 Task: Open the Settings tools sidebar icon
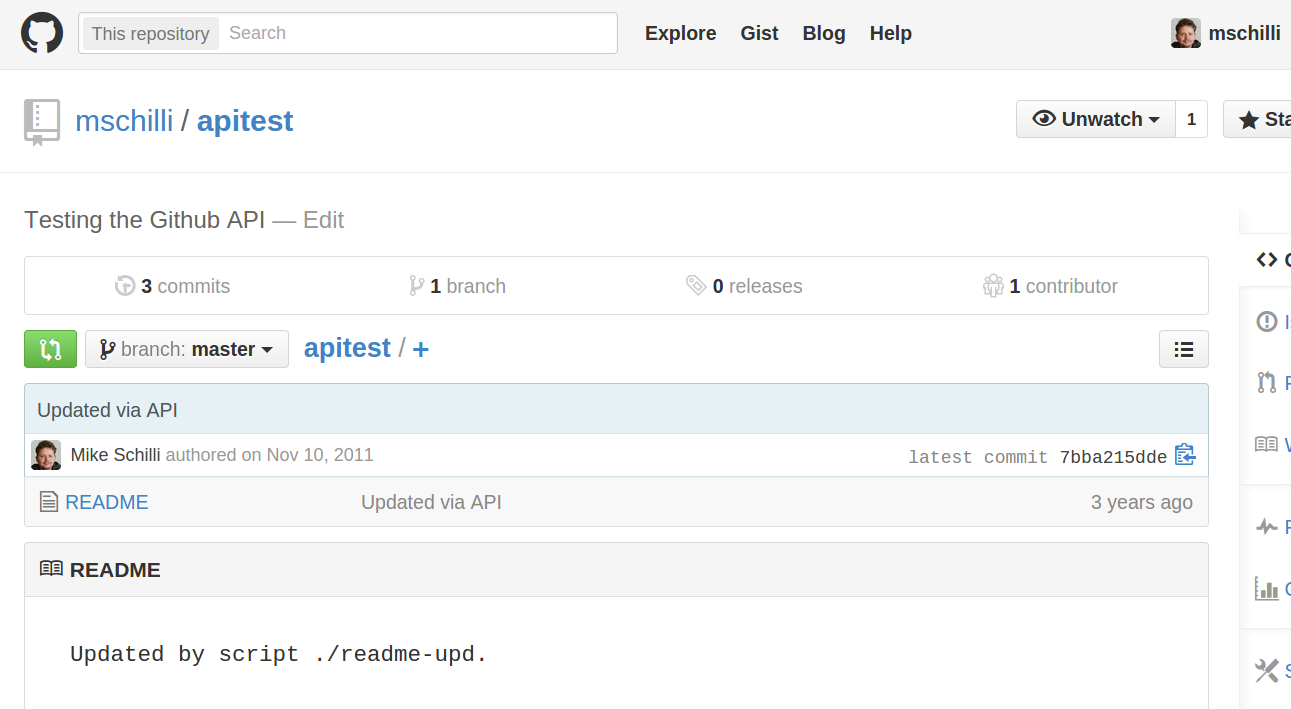[1267, 670]
